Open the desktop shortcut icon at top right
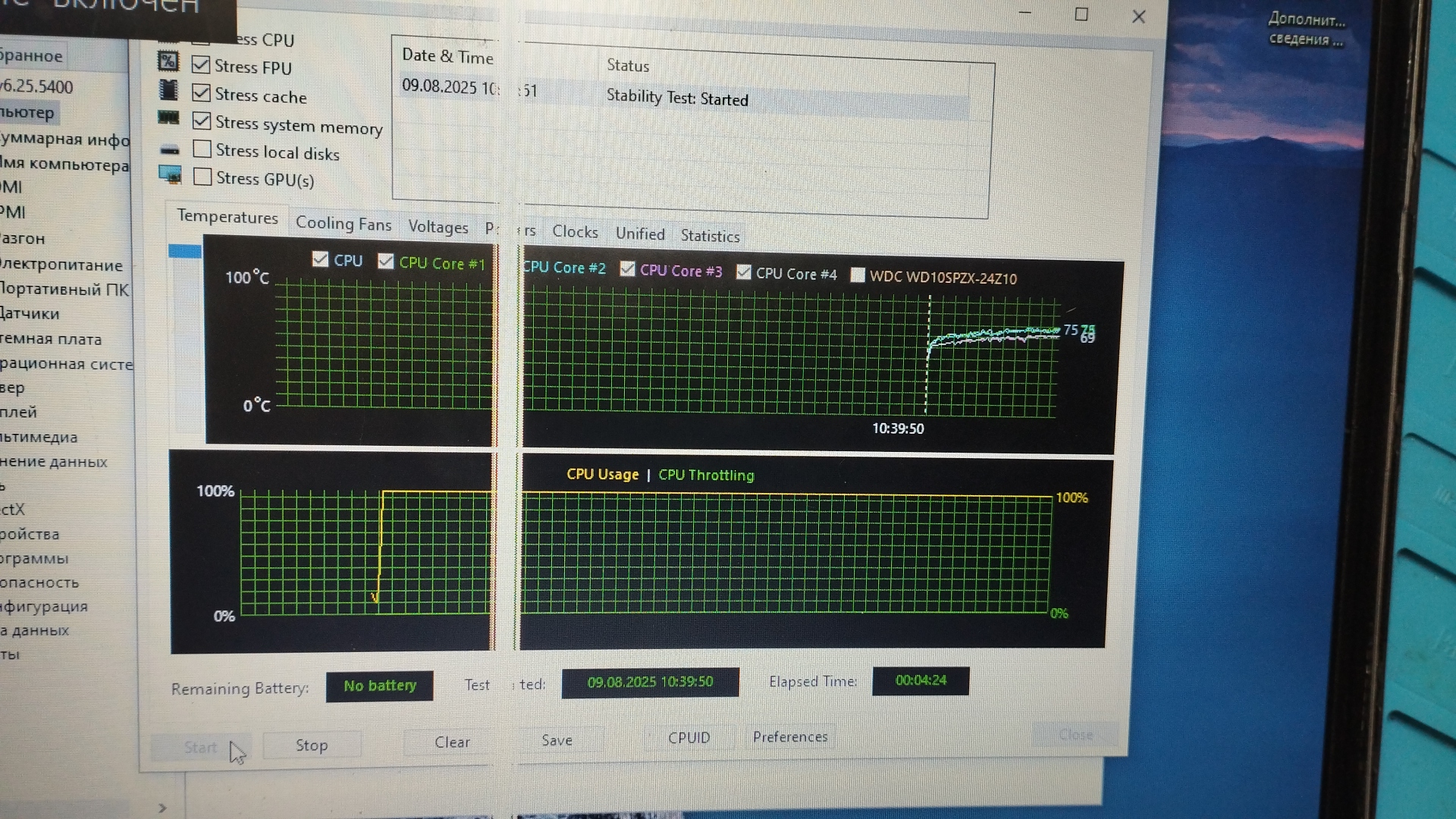The image size is (1456, 819). coord(1306,29)
